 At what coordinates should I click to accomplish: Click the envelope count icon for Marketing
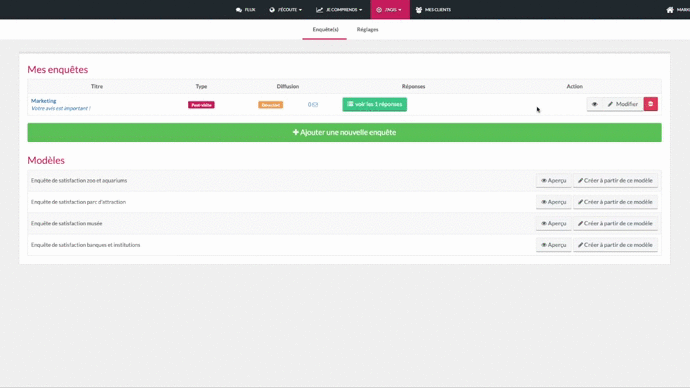(x=313, y=104)
